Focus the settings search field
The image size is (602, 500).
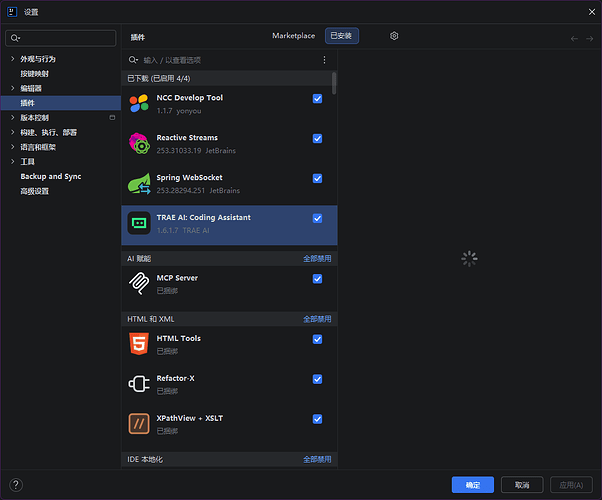point(61,38)
